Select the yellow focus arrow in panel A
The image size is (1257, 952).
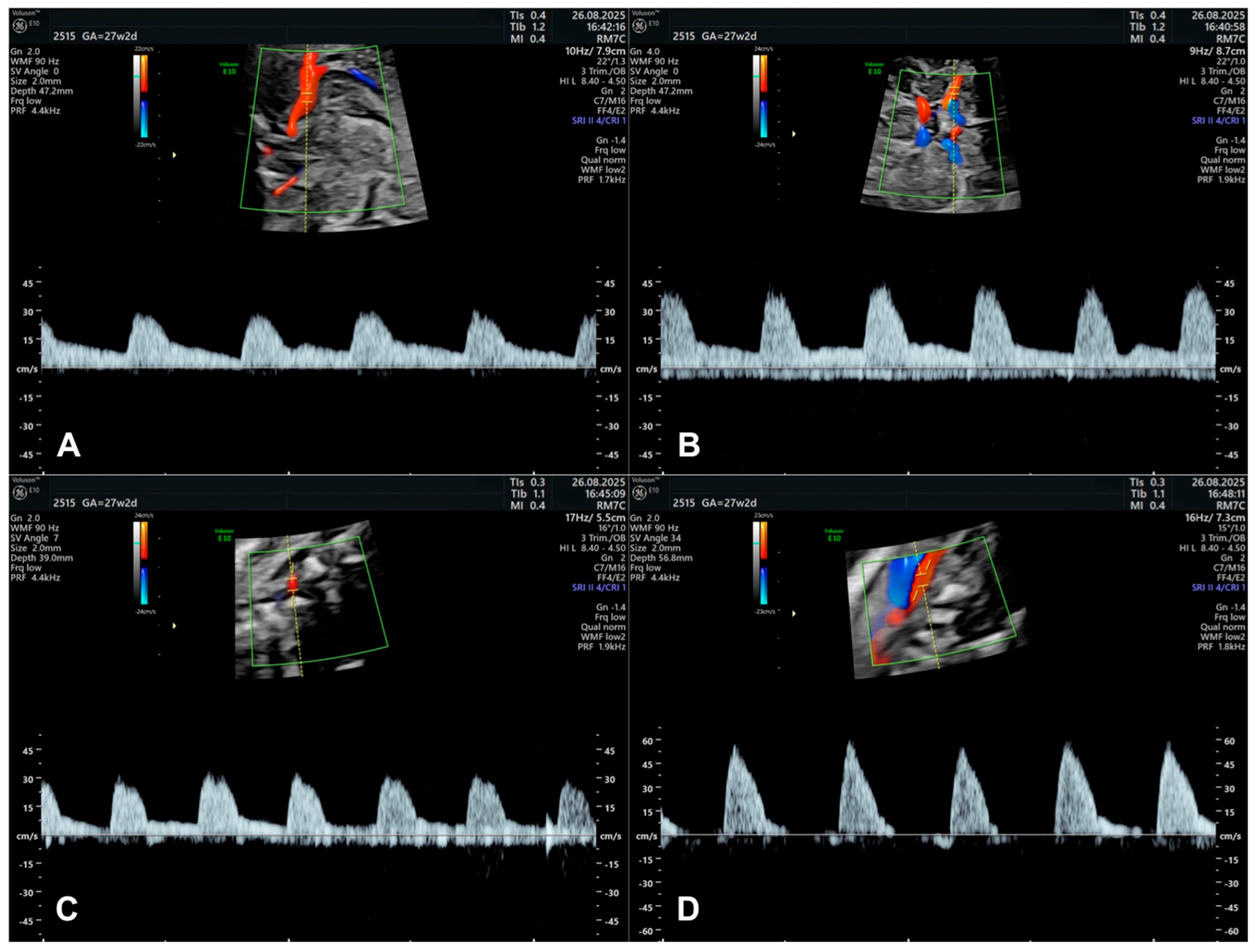[174, 154]
